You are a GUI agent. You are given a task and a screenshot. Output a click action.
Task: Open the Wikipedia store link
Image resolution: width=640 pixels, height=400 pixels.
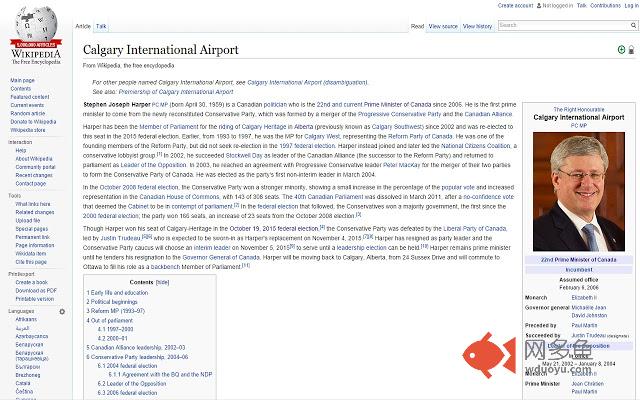pos(28,130)
